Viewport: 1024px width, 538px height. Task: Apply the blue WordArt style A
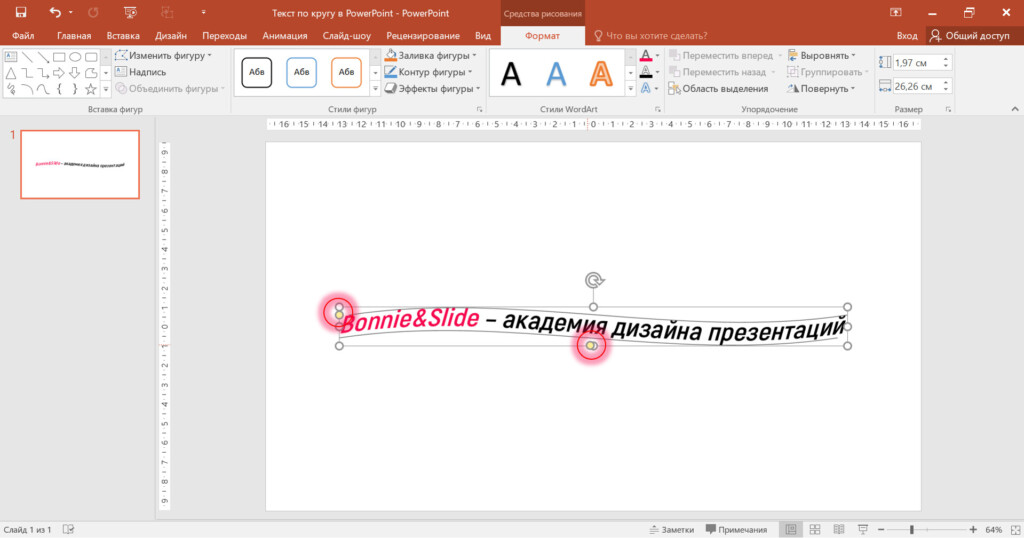556,74
